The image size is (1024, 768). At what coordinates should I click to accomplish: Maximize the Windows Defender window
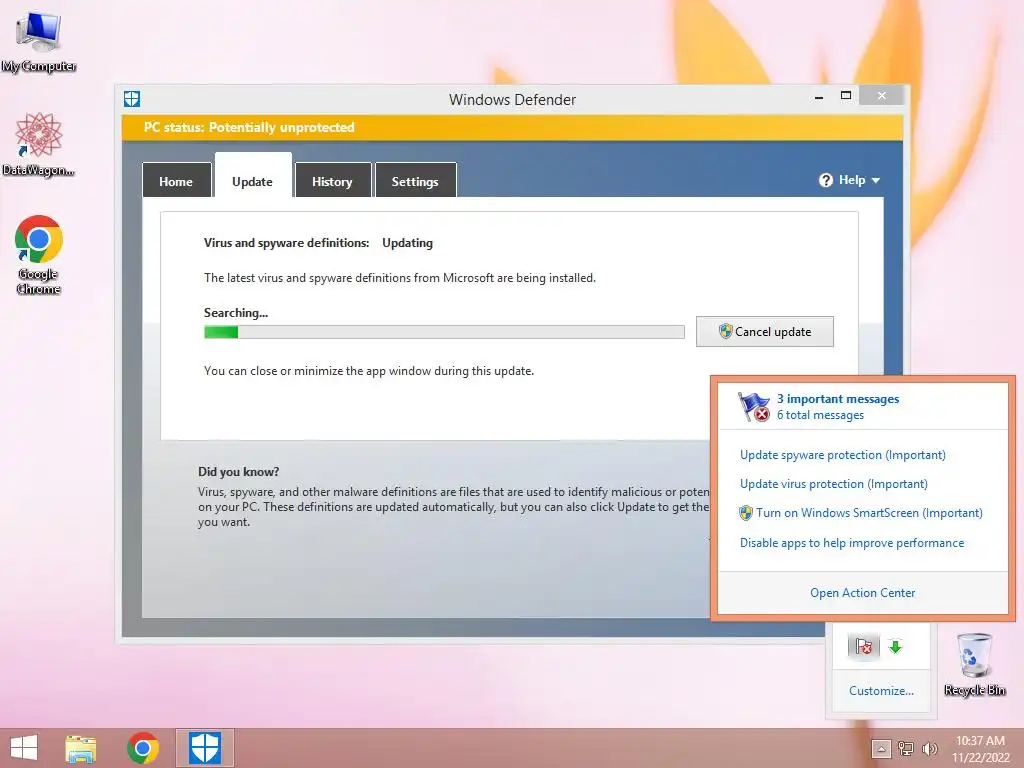(846, 96)
